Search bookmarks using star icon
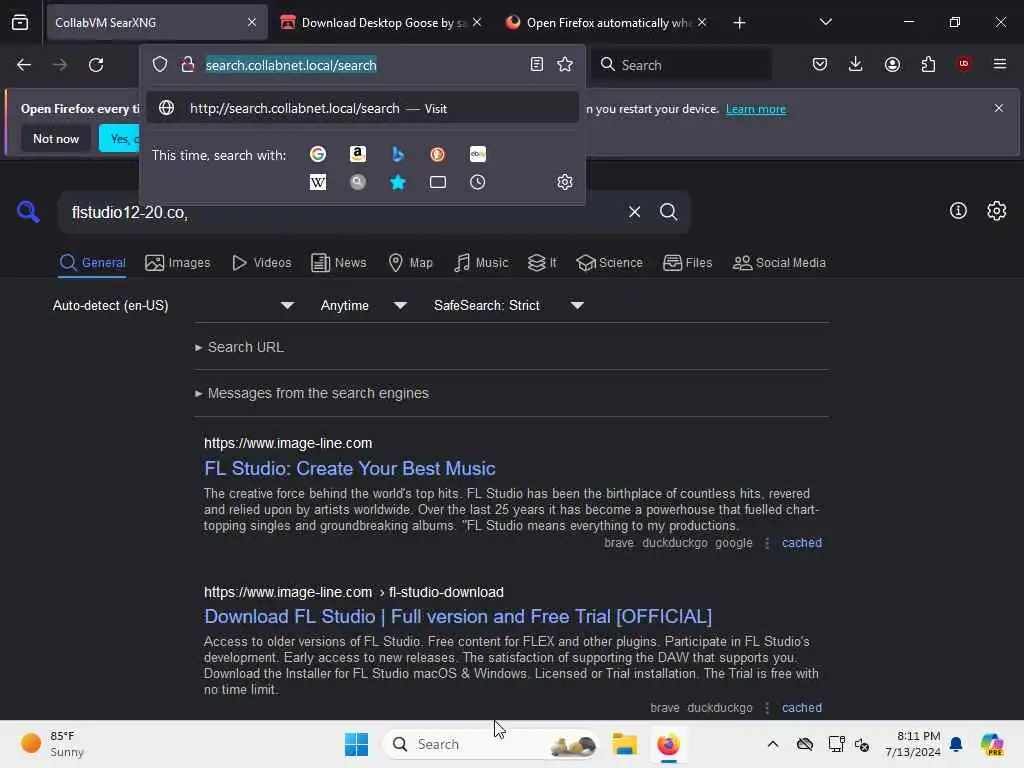1024x768 pixels. click(x=398, y=182)
